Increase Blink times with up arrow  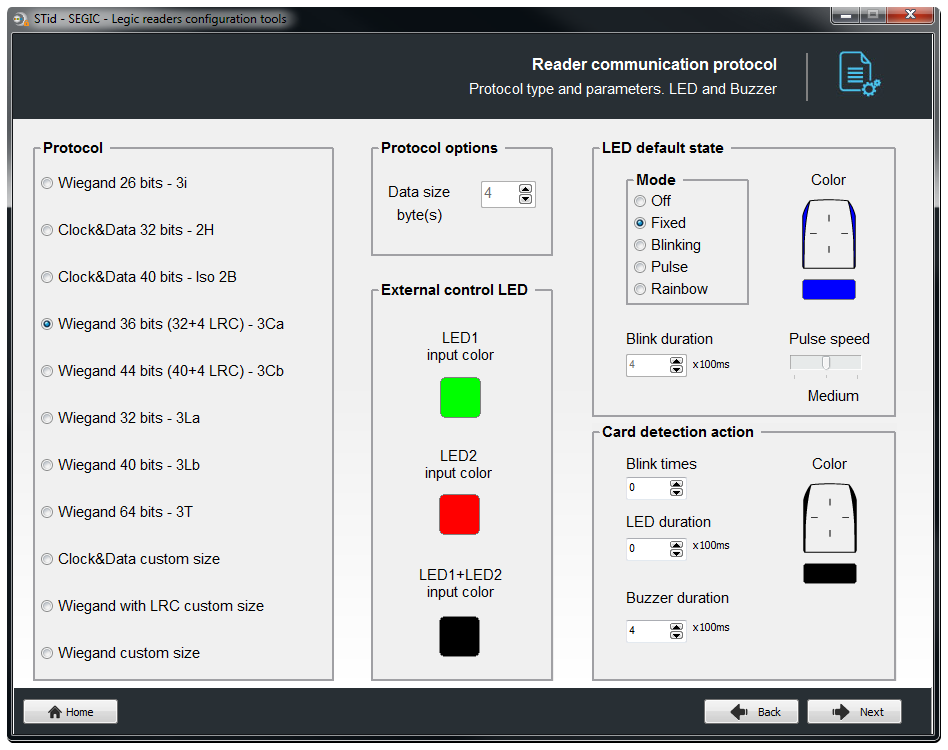pos(676,484)
